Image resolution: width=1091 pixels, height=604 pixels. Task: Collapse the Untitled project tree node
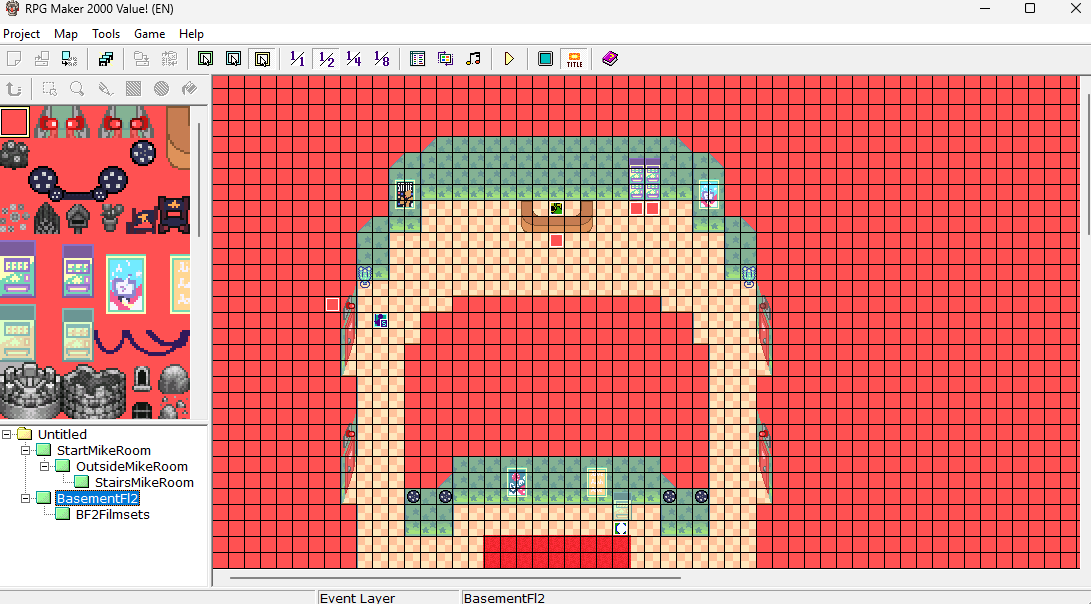coord(7,434)
